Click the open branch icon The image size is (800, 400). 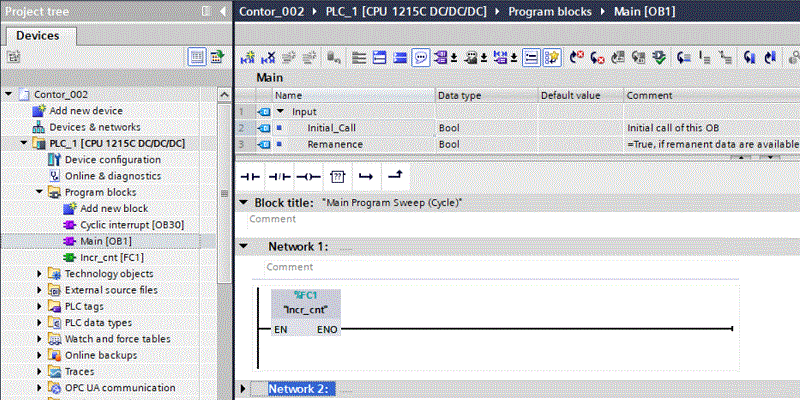366,175
